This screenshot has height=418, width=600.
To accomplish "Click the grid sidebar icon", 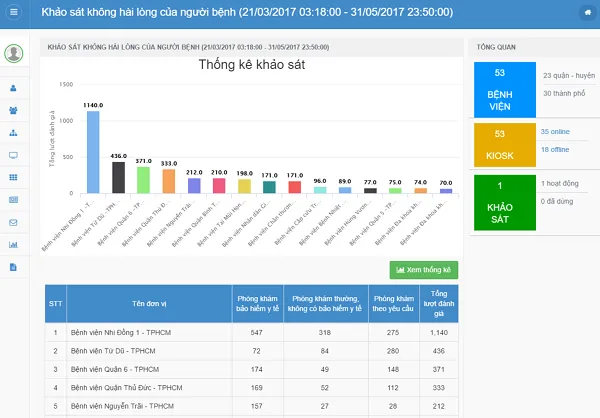I will (x=13, y=177).
